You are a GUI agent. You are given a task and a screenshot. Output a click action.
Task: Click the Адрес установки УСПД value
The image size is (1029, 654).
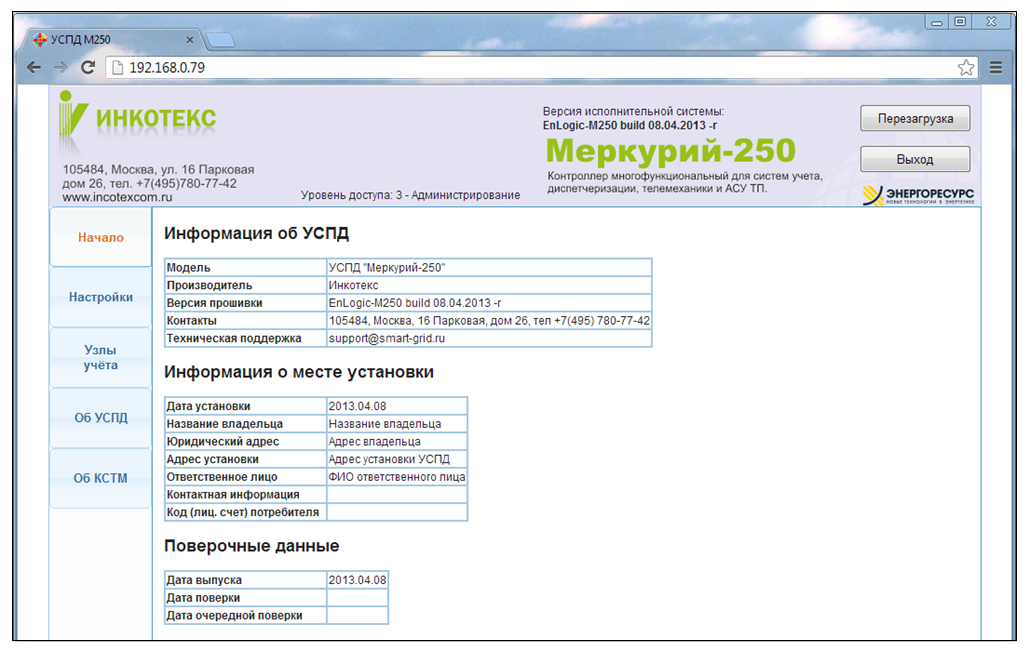(397, 459)
